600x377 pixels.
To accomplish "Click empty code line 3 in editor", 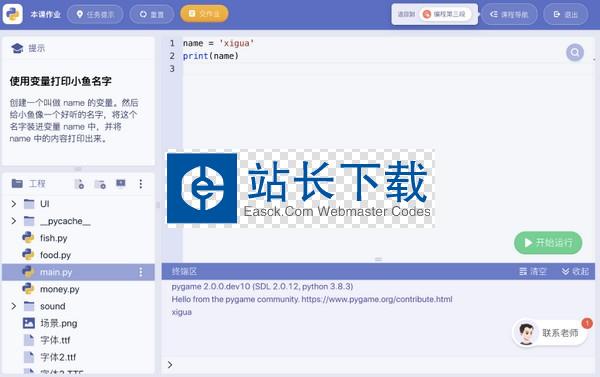I will pos(388,69).
